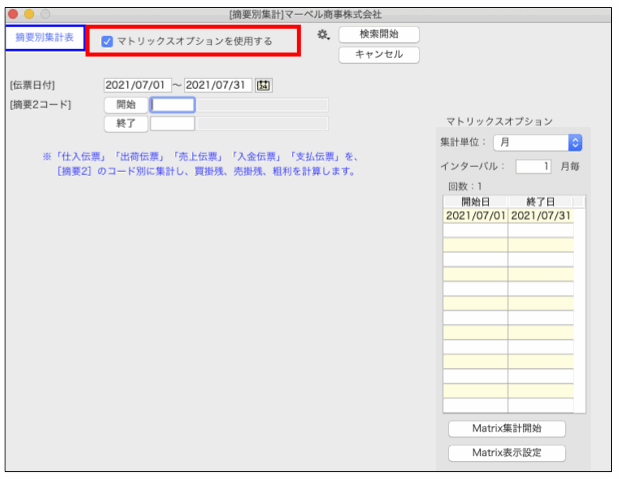The image size is (619, 479).
Task: Open the 集計単位 dropdown showing 月
Action: [x=537, y=143]
